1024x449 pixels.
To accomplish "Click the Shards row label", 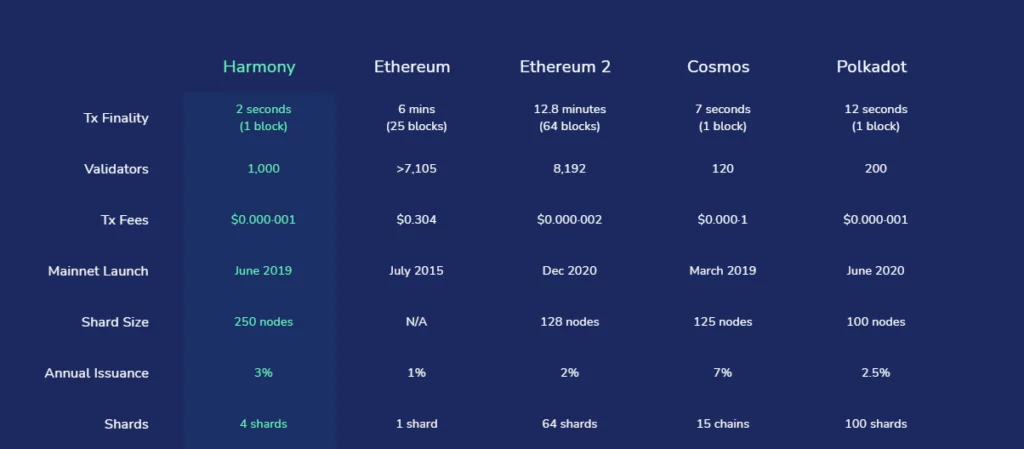I will click(126, 424).
